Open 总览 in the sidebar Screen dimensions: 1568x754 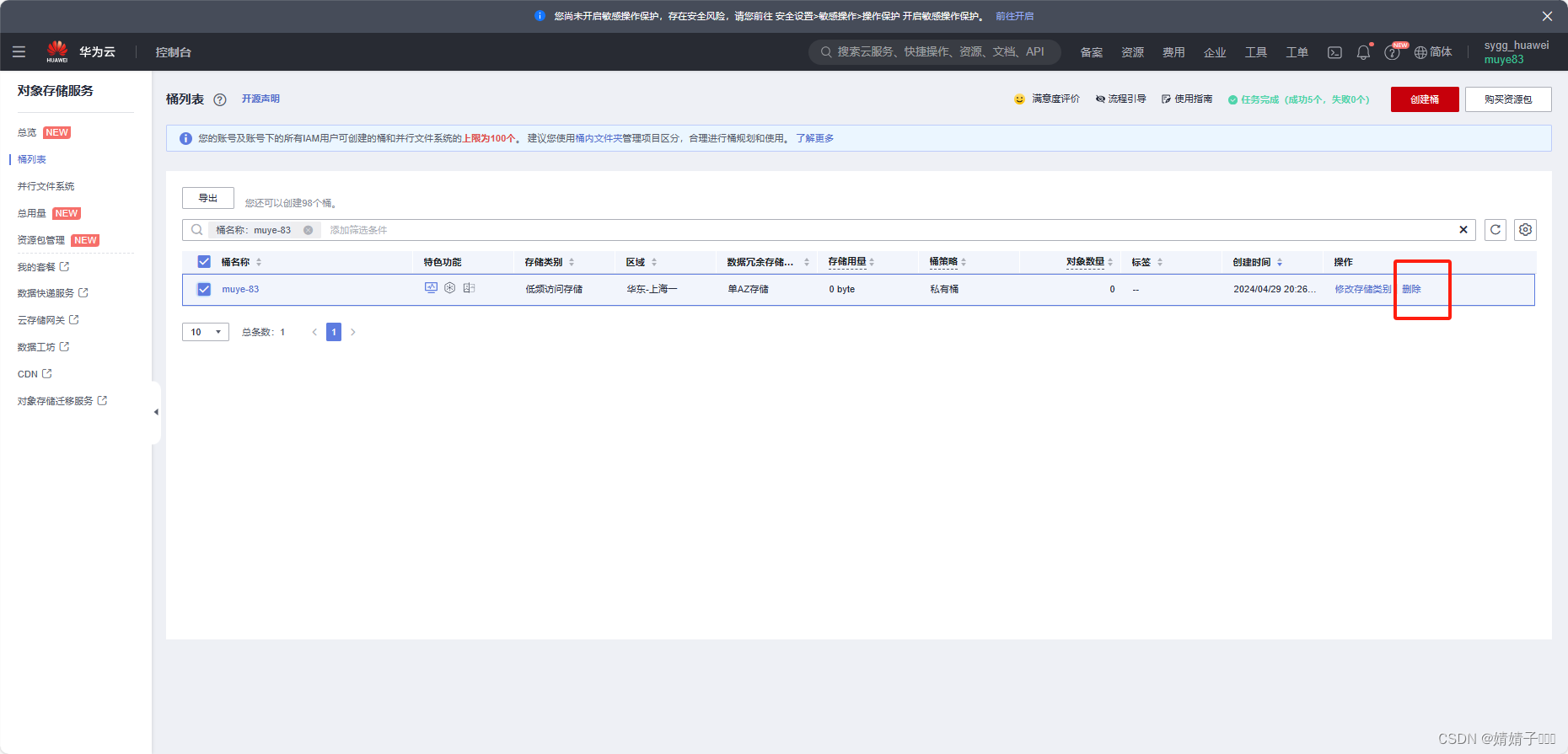click(x=27, y=132)
